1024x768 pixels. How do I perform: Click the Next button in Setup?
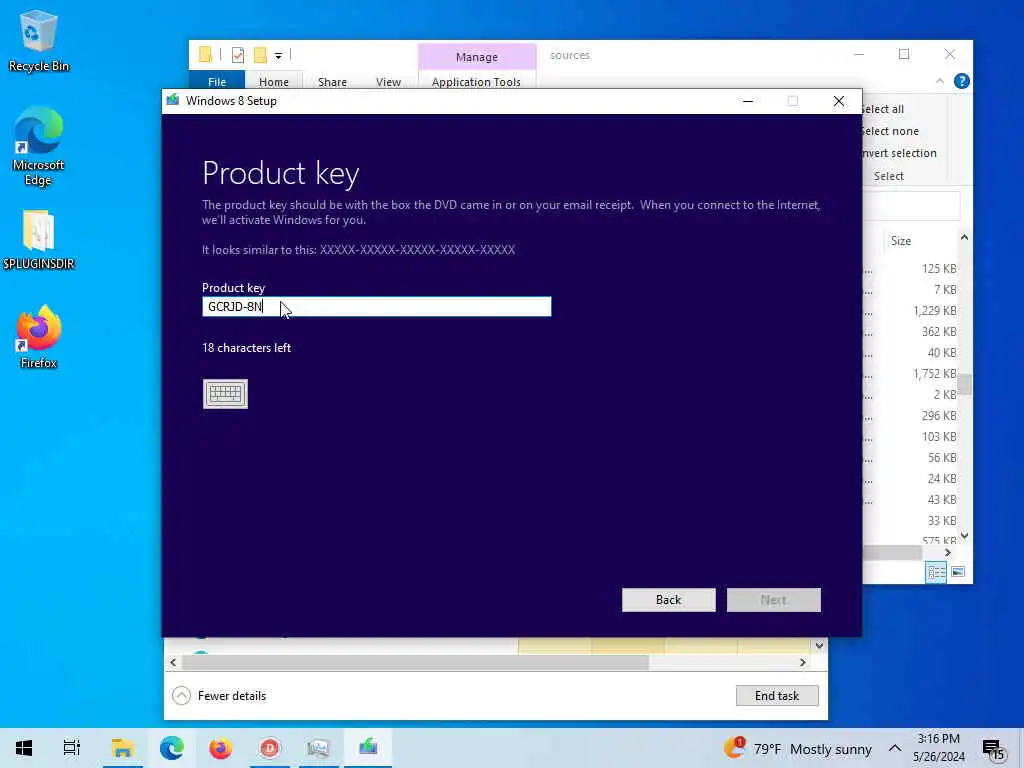coord(774,600)
